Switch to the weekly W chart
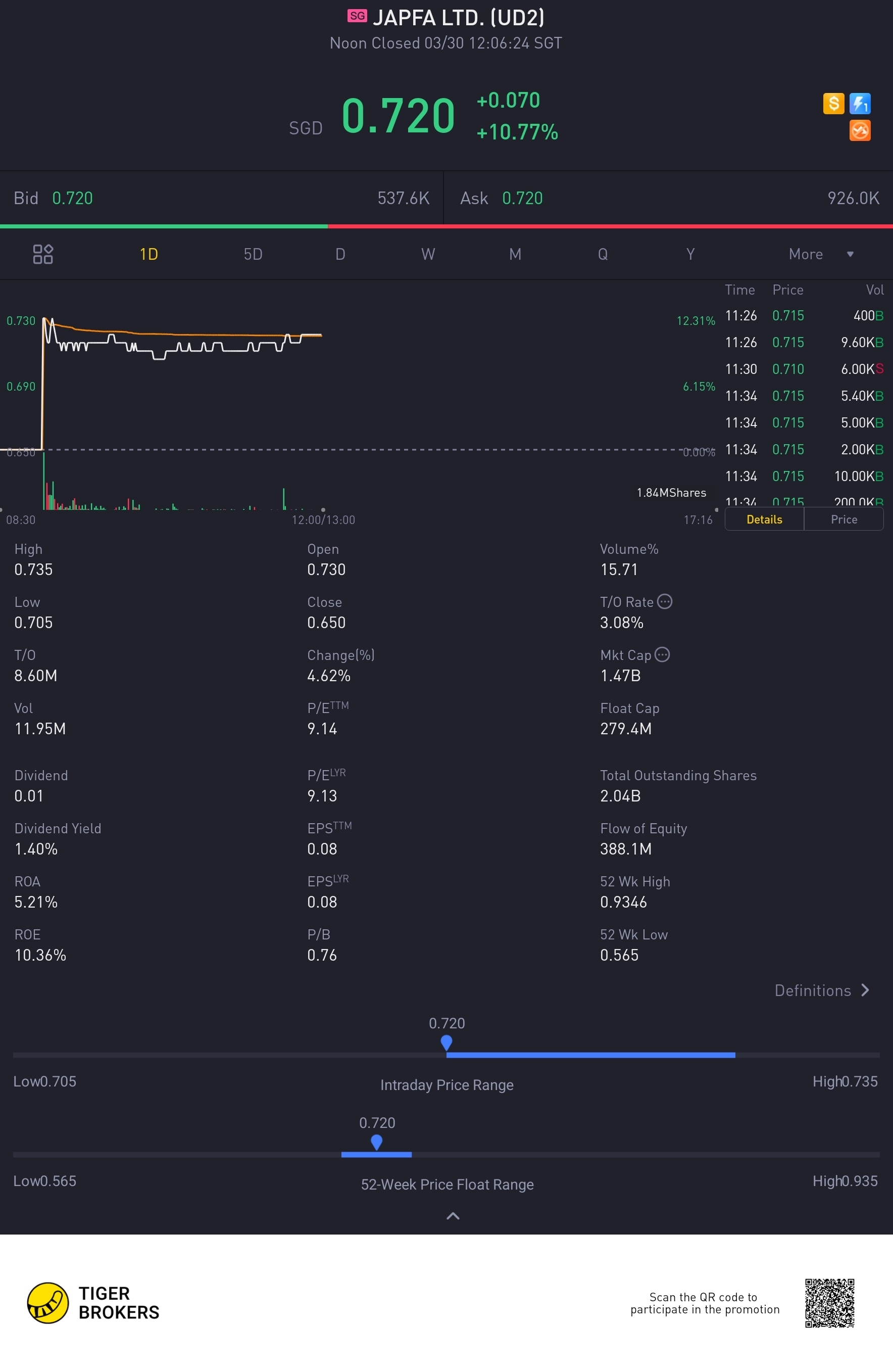 pos(428,254)
